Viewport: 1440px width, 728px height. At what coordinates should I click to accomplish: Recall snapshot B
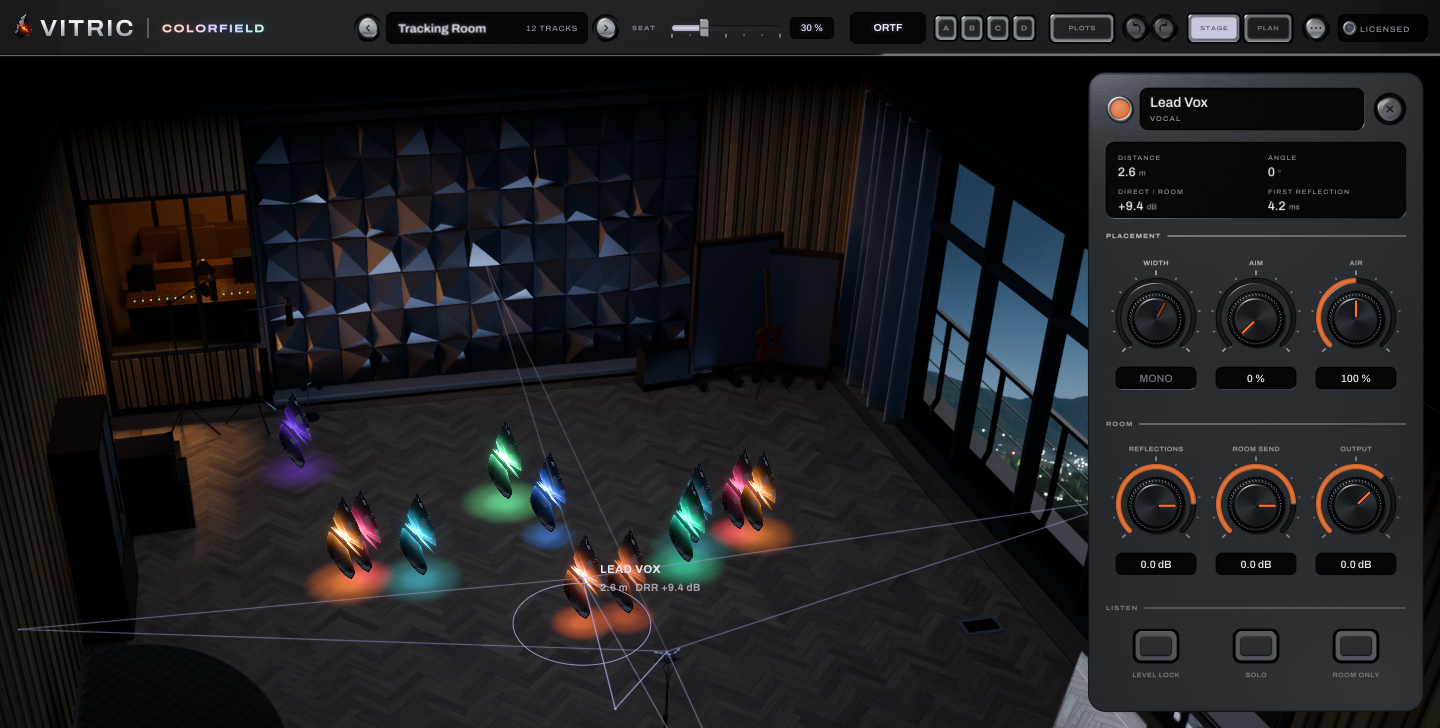(972, 28)
